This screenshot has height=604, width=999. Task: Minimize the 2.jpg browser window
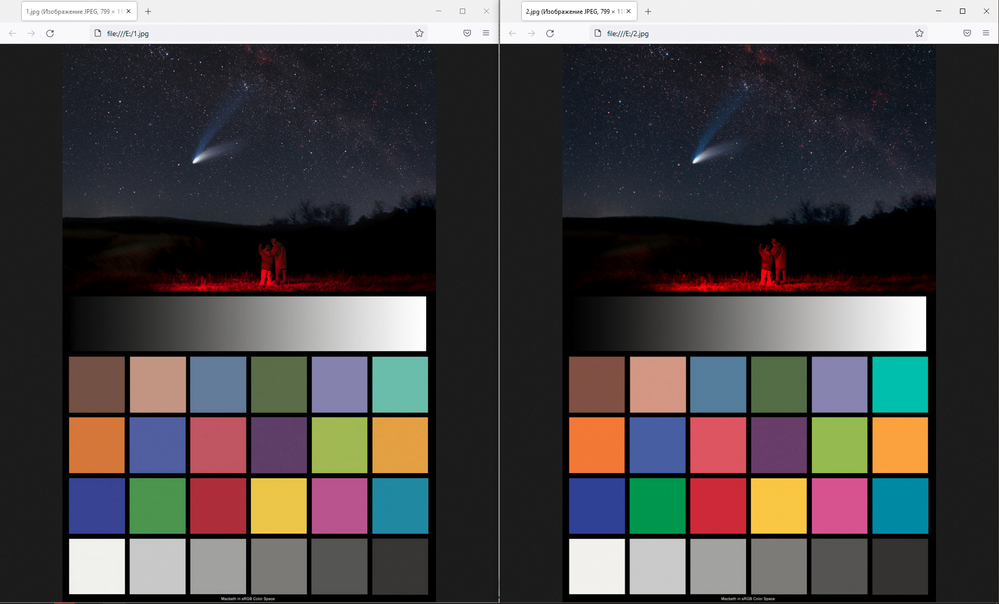coord(938,11)
